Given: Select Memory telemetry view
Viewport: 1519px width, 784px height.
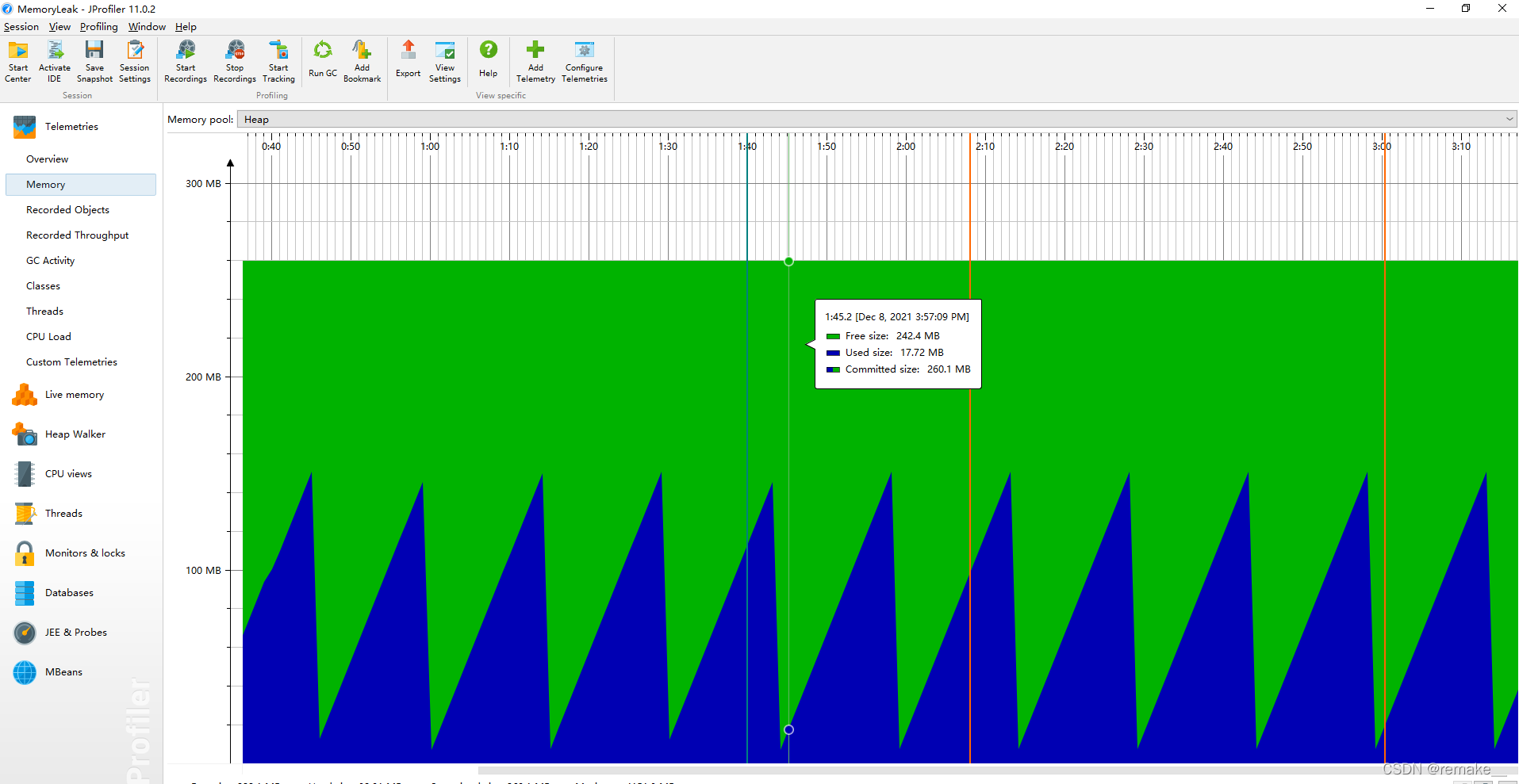Looking at the screenshot, I should tap(80, 185).
